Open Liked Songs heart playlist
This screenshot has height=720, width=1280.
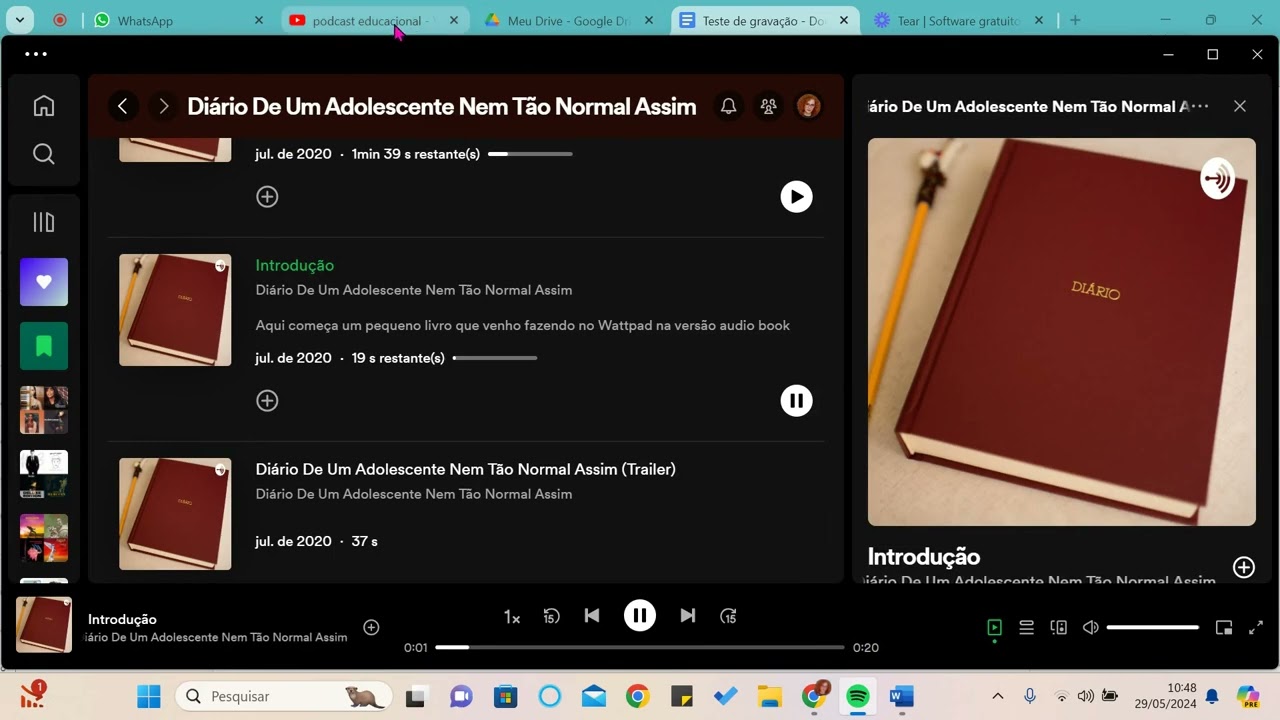[x=44, y=282]
